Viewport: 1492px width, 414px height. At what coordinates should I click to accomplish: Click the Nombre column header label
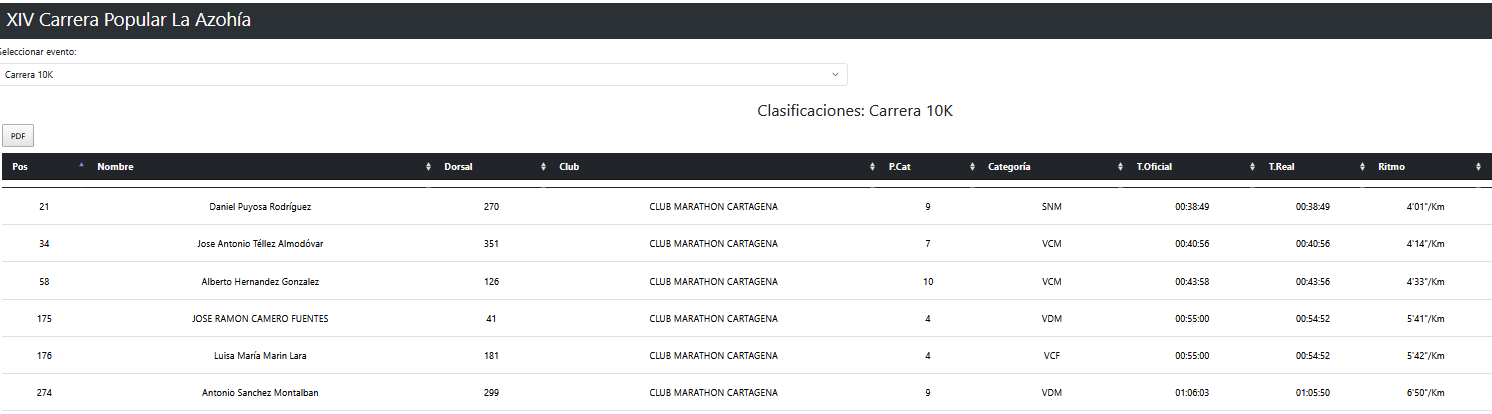(x=115, y=167)
